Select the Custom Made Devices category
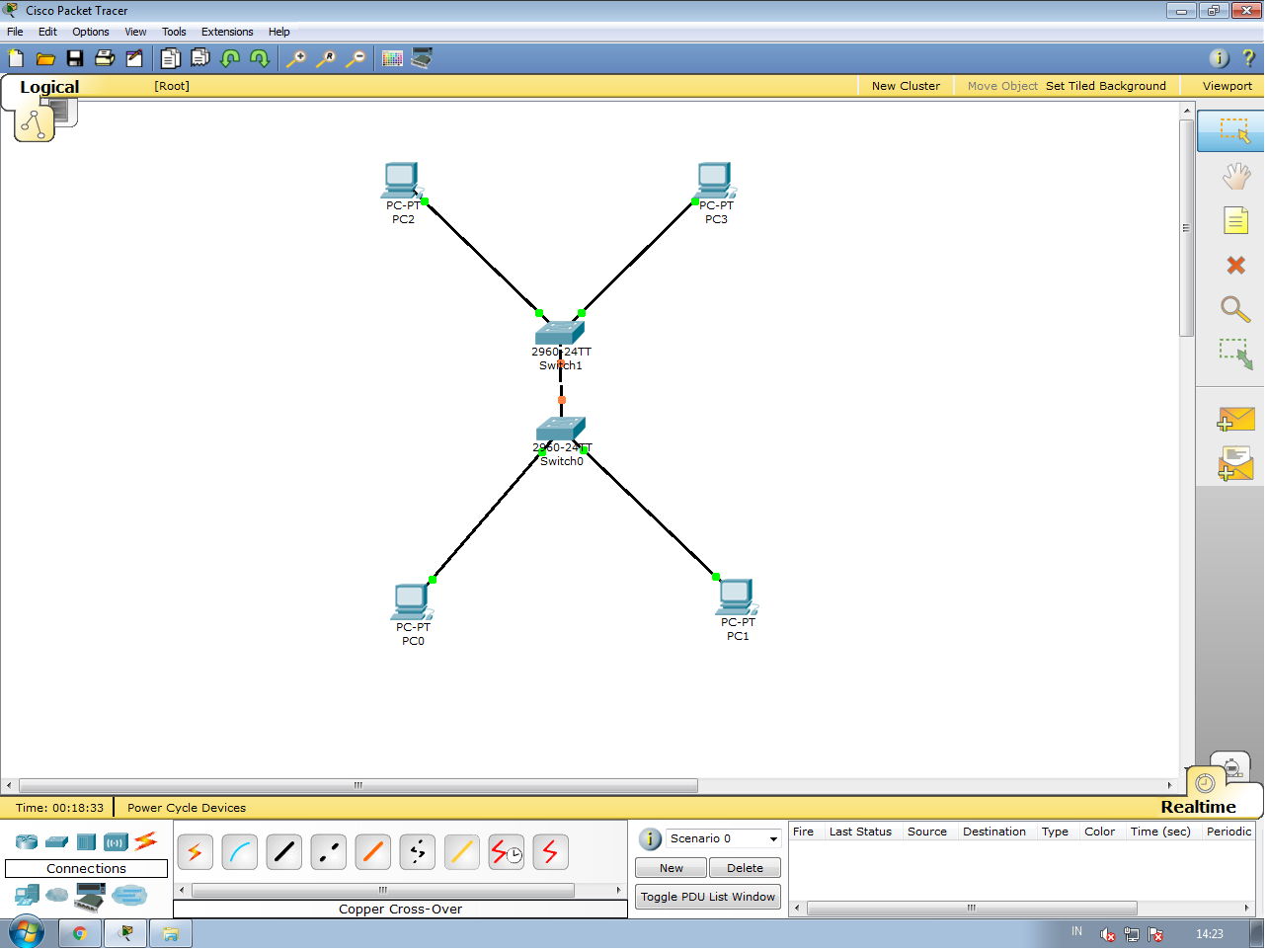The image size is (1268, 952). (x=90, y=896)
